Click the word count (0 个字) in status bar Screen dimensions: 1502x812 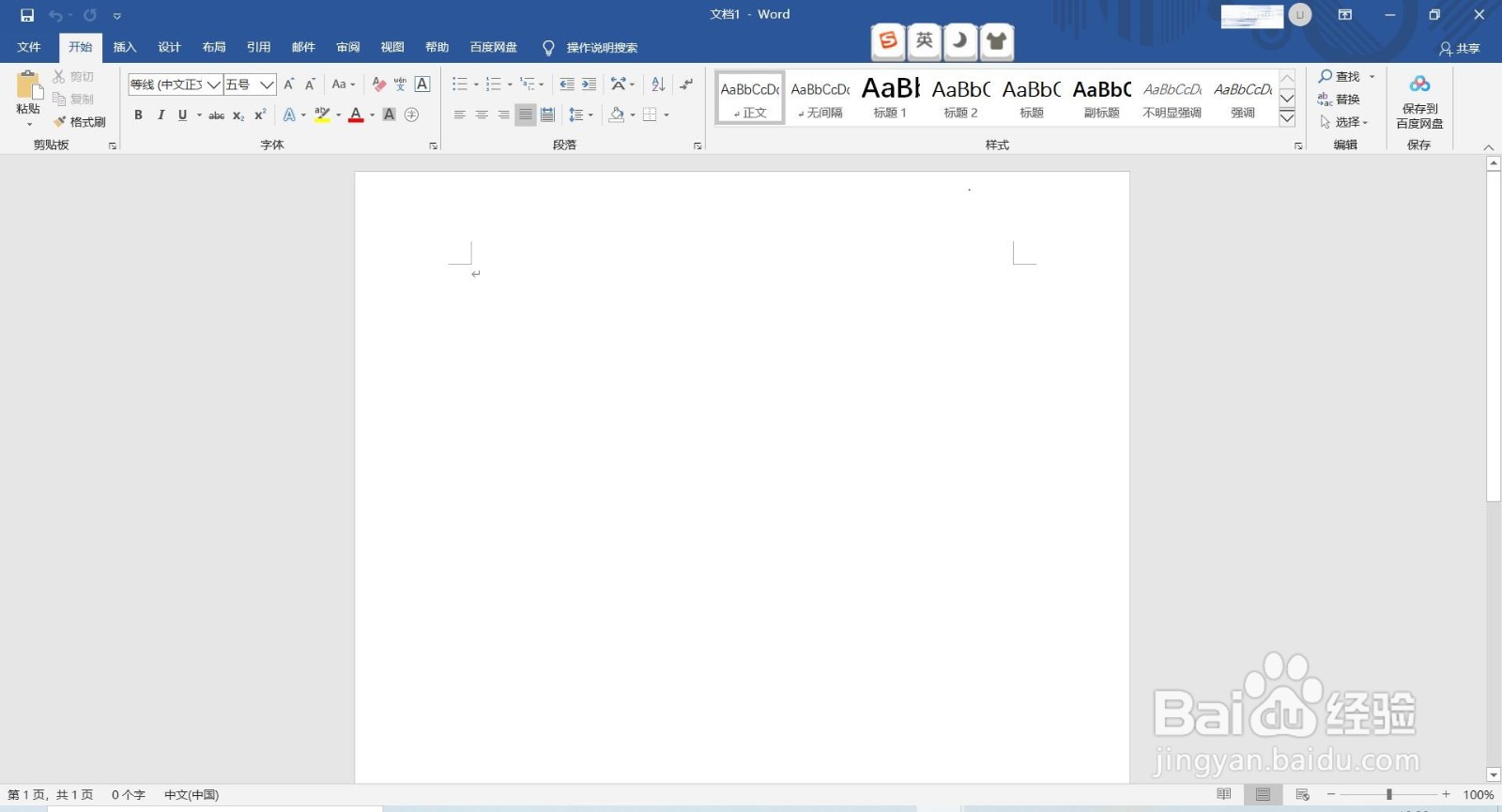pyautogui.click(x=129, y=795)
